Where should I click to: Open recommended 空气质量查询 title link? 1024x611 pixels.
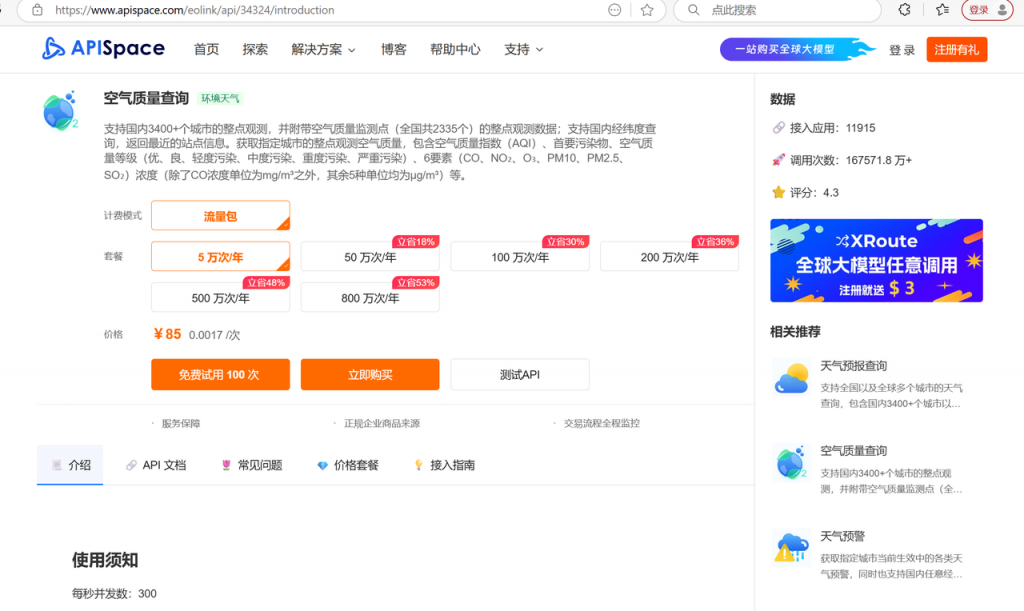[854, 450]
